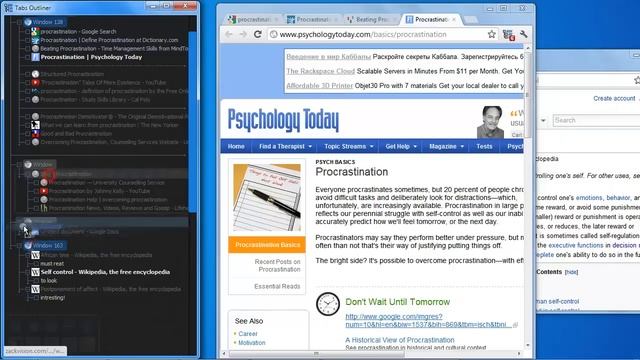This screenshot has width=640, height=360.
Task: Switch to the Google search Chrome tab
Action: click(x=253, y=19)
